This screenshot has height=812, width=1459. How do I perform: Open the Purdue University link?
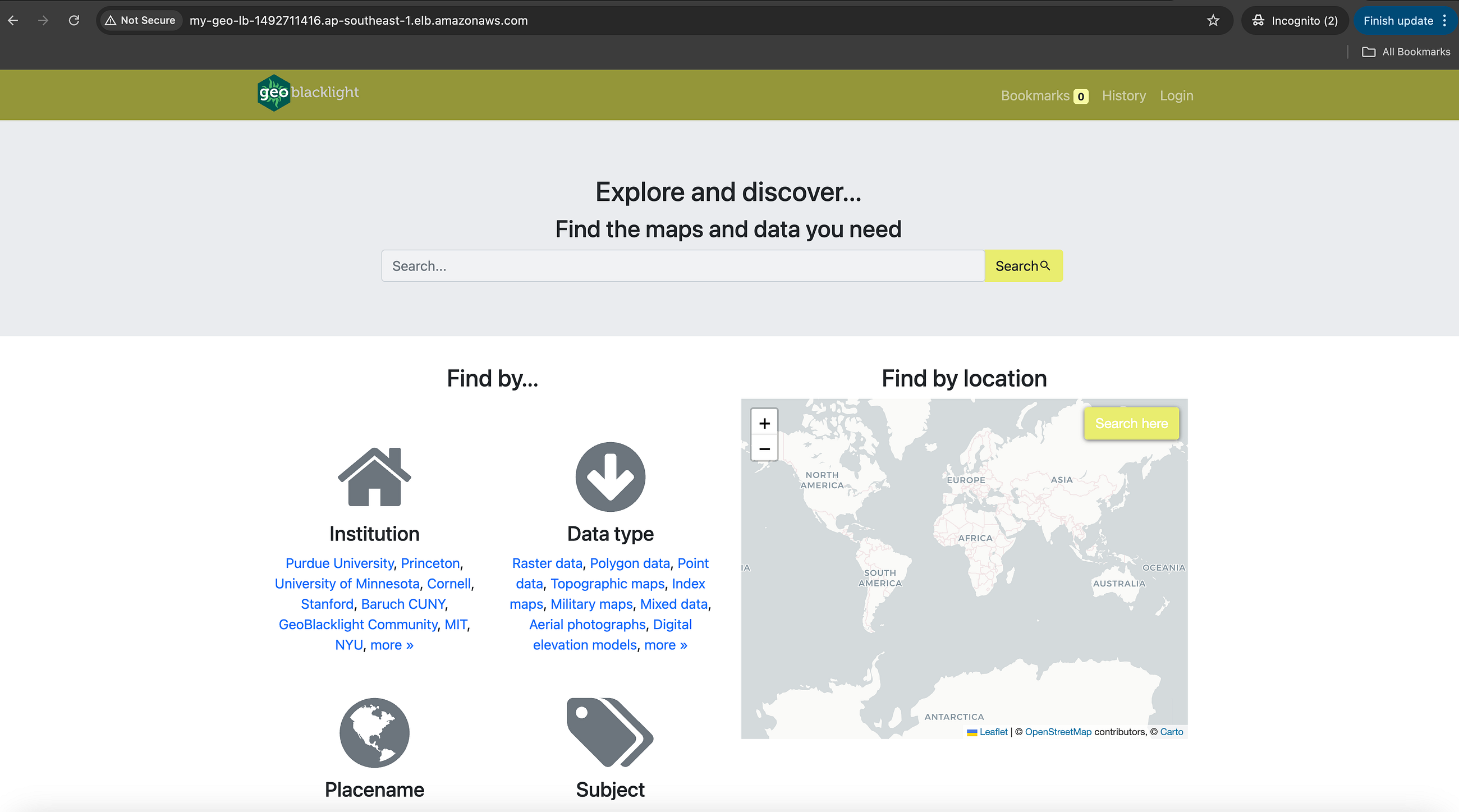pyautogui.click(x=339, y=563)
